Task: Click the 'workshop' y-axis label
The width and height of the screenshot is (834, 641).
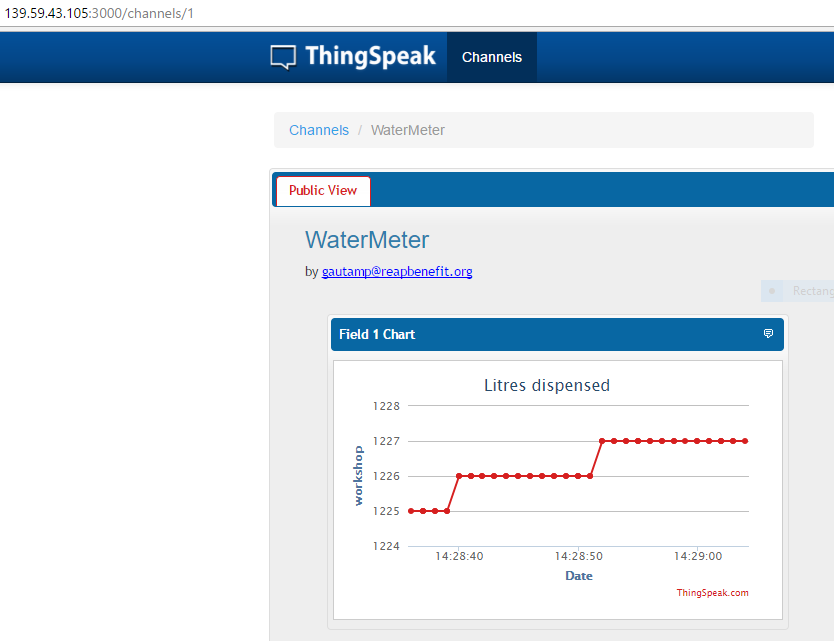Action: (358, 476)
